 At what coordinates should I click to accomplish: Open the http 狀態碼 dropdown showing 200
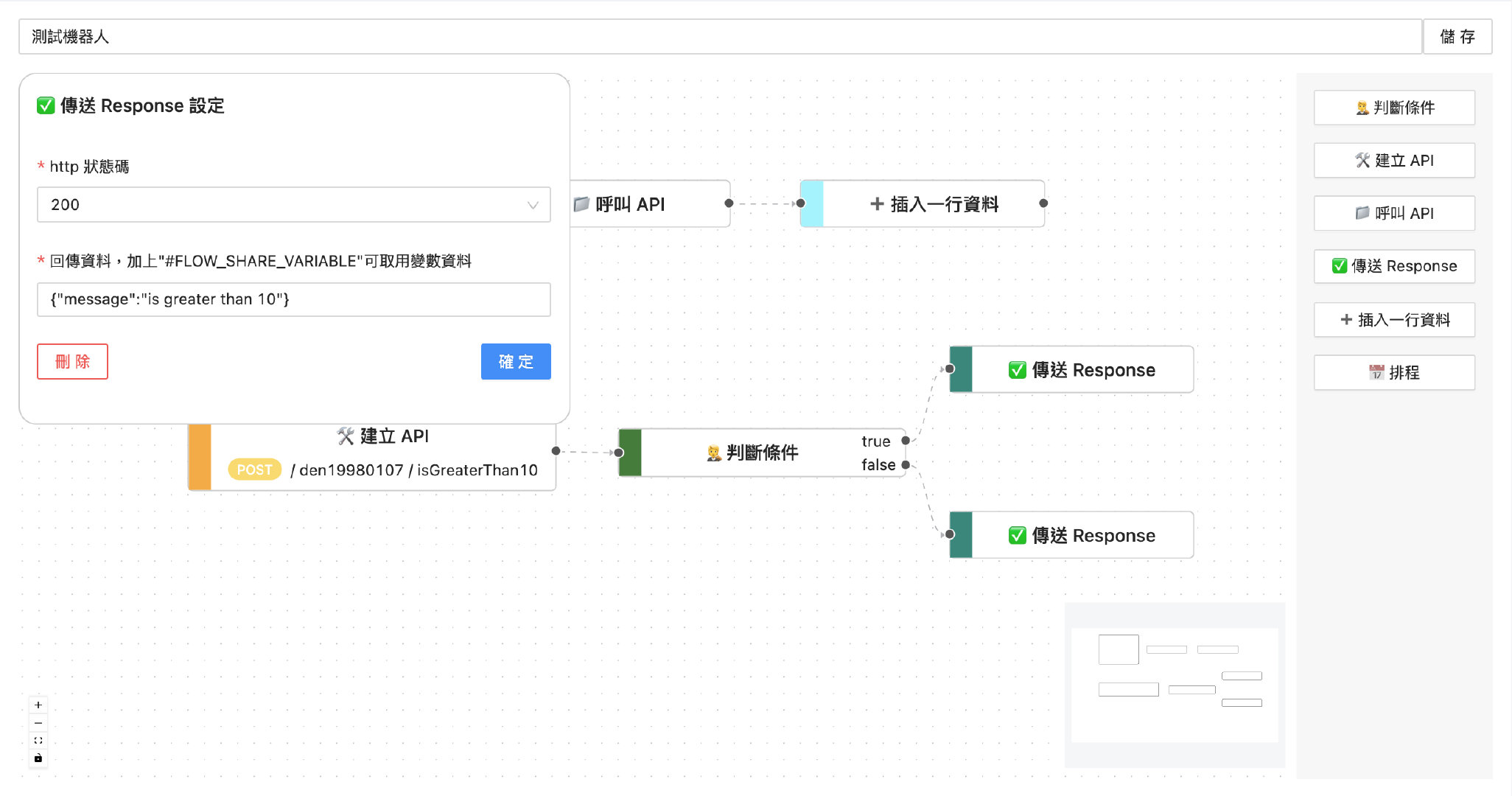pos(294,205)
